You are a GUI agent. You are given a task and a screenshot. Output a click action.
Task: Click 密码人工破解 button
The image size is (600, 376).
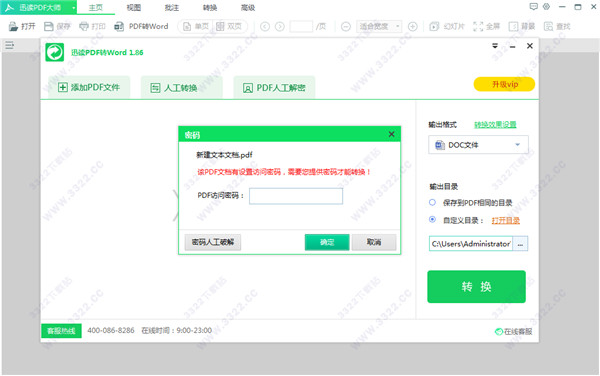click(213, 242)
